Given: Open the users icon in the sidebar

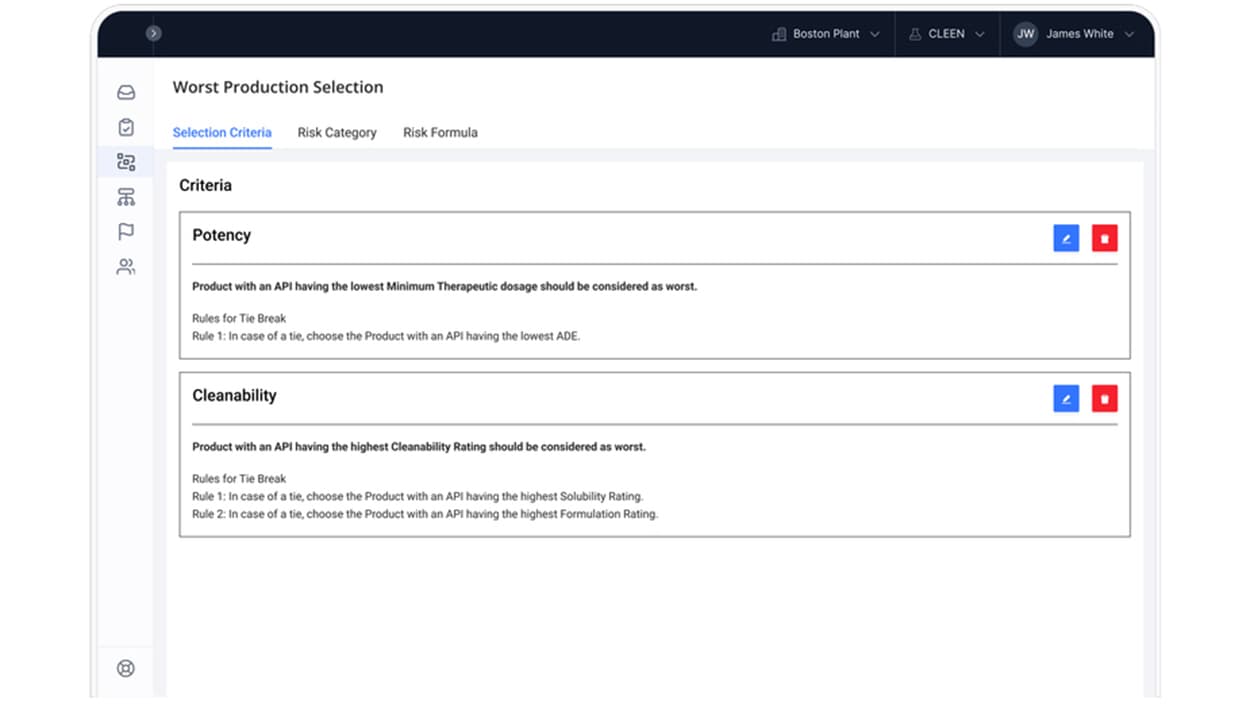Looking at the screenshot, I should (x=126, y=267).
